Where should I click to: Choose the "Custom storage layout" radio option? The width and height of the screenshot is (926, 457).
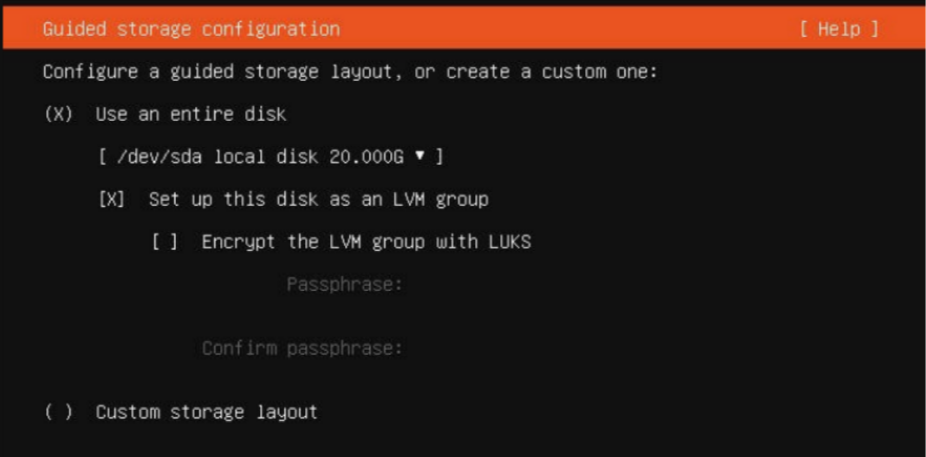(x=58, y=412)
